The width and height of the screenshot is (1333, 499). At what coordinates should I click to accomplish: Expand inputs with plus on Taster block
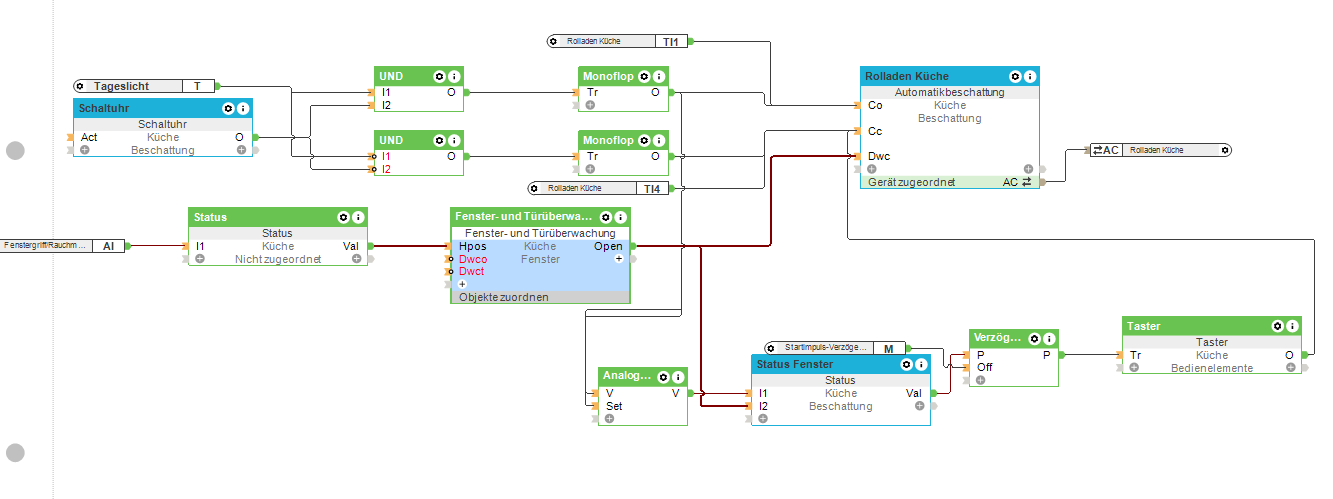[1134, 368]
